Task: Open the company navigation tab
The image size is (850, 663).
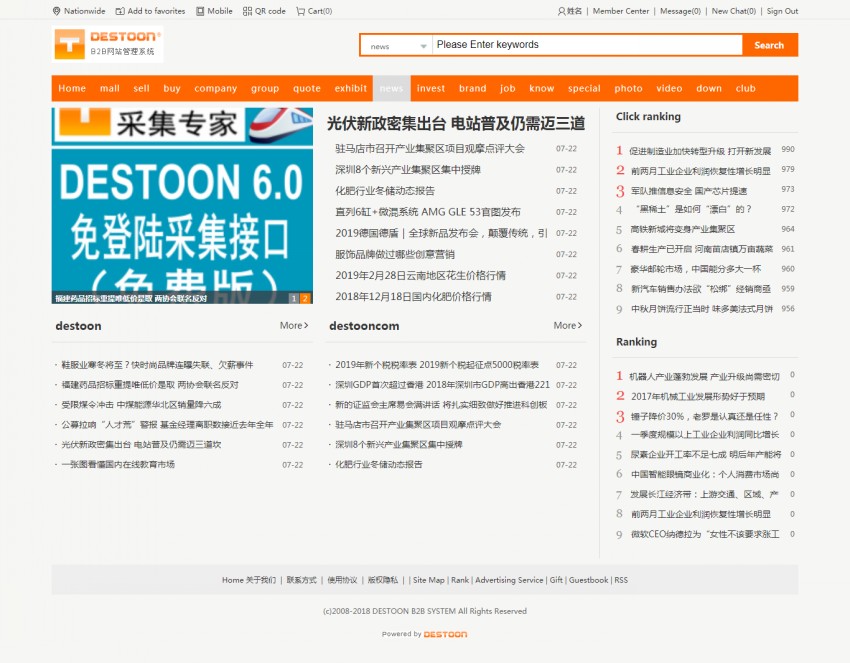Action: click(216, 88)
